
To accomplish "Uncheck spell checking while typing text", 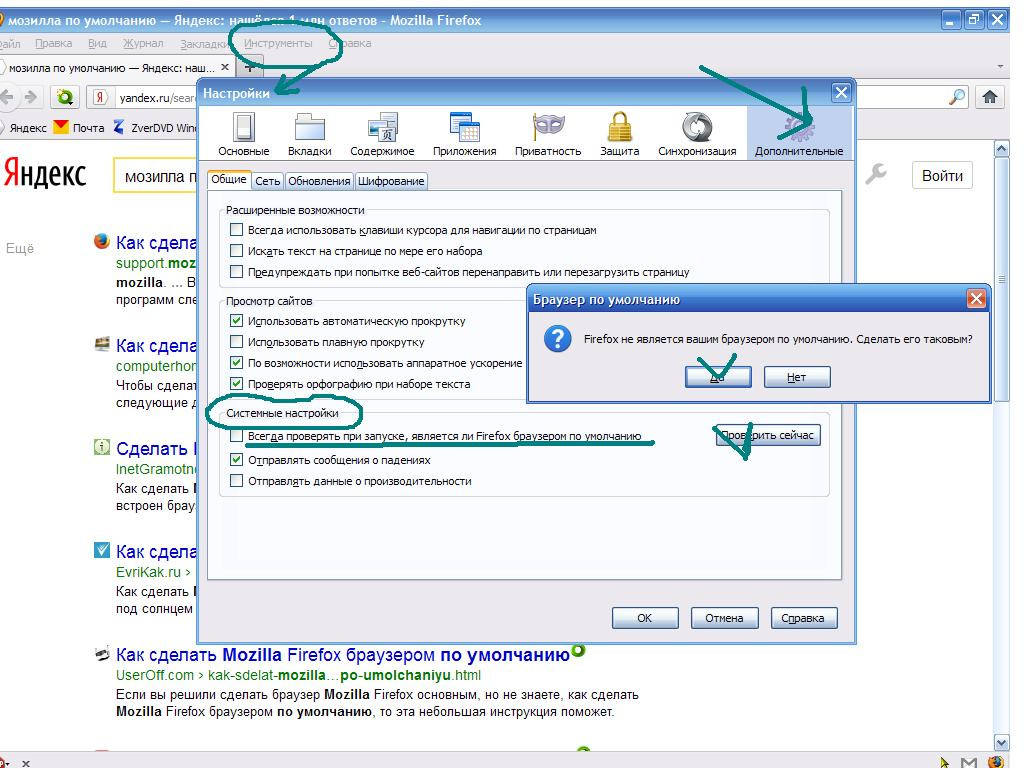I will click(237, 384).
